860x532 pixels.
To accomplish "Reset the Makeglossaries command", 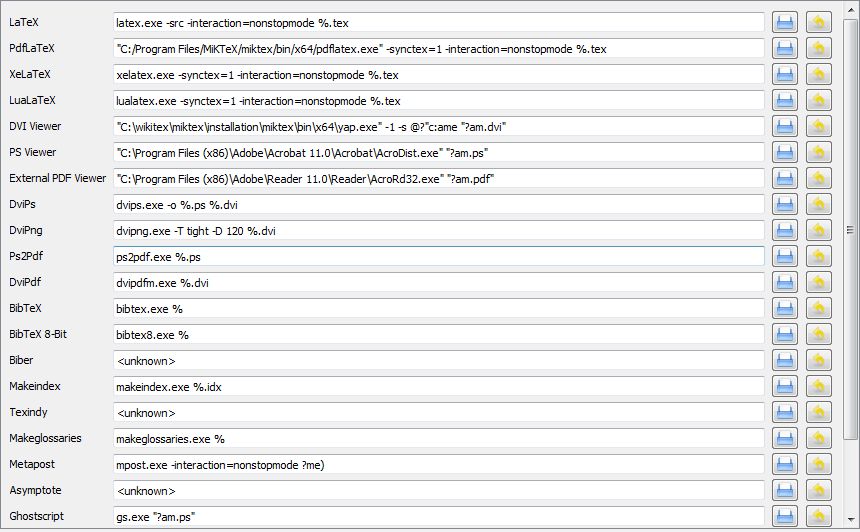I will pyautogui.click(x=818, y=438).
